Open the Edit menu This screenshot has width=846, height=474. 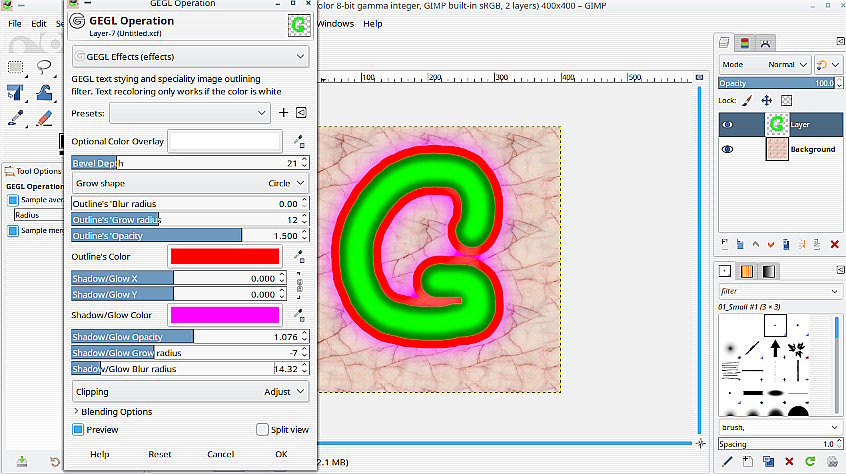tap(39, 24)
